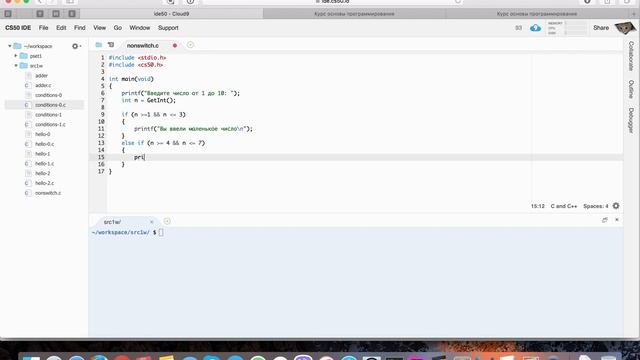Open a new Safari tab with plus
Image resolution: width=640 pixels, height=360 pixels.
pos(634,13)
